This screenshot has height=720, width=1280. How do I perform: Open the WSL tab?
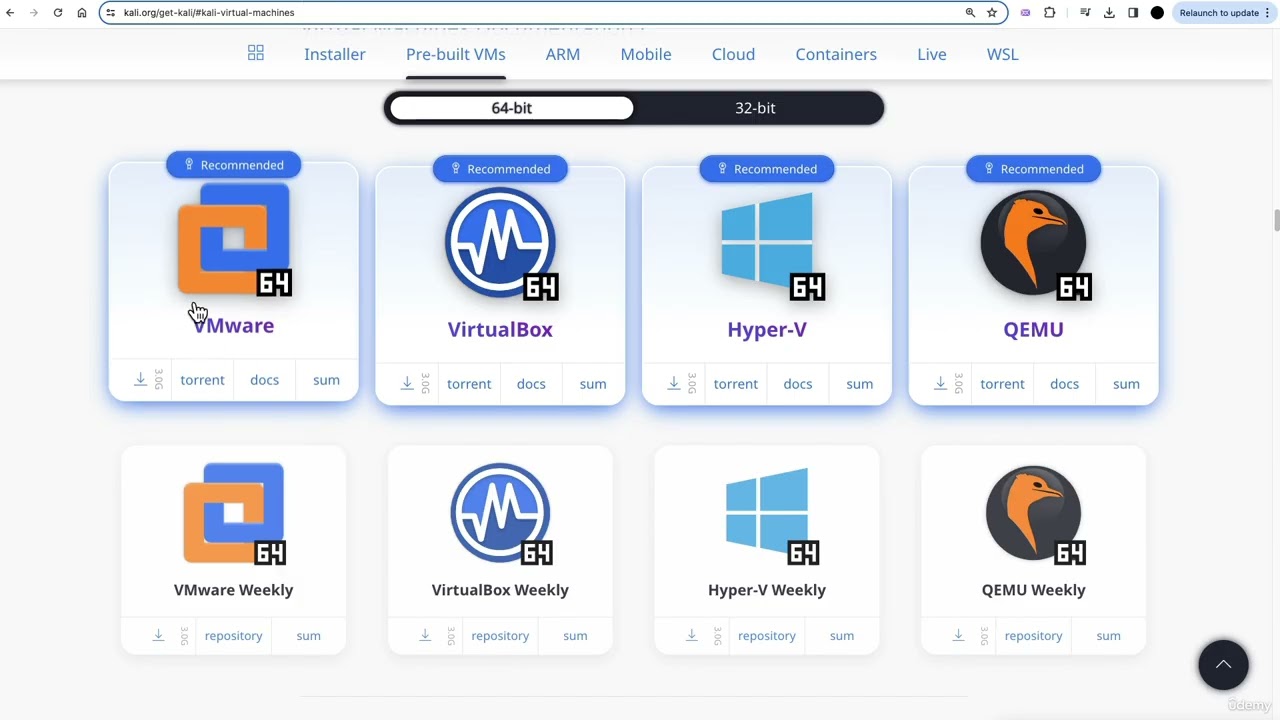1002,54
